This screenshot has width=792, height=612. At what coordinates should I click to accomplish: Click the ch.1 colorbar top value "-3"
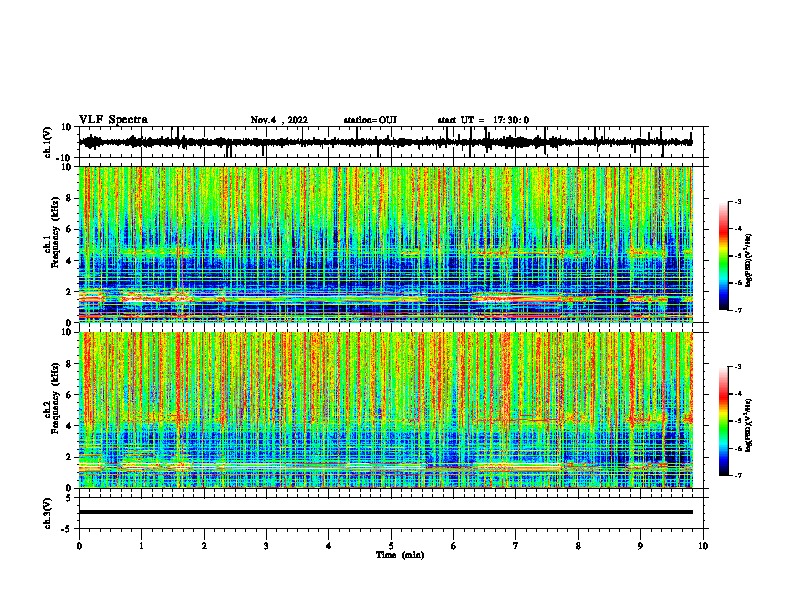[738, 201]
